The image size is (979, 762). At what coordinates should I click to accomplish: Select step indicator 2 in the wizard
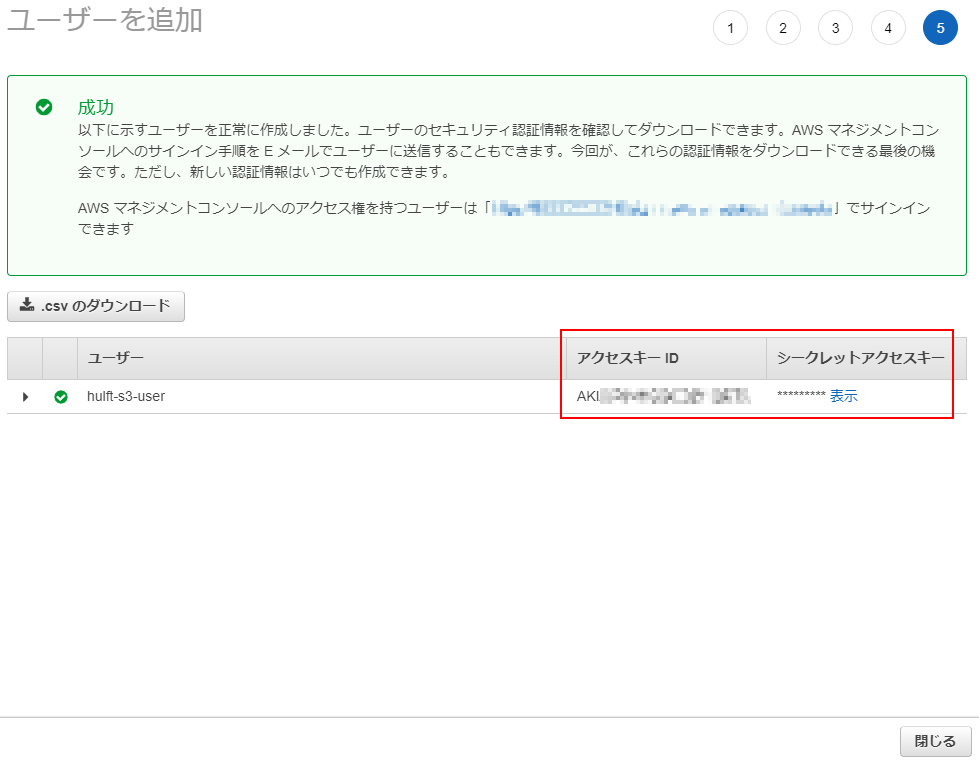point(783,28)
